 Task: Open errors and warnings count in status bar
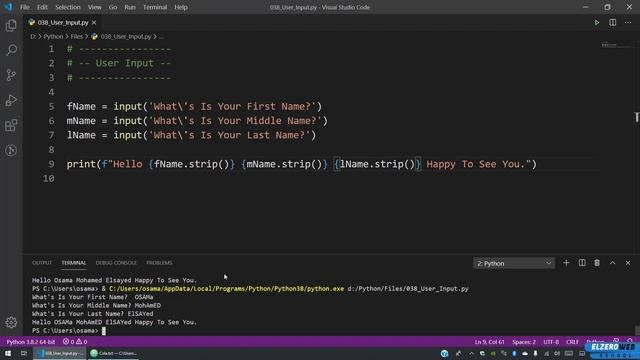tap(75, 342)
